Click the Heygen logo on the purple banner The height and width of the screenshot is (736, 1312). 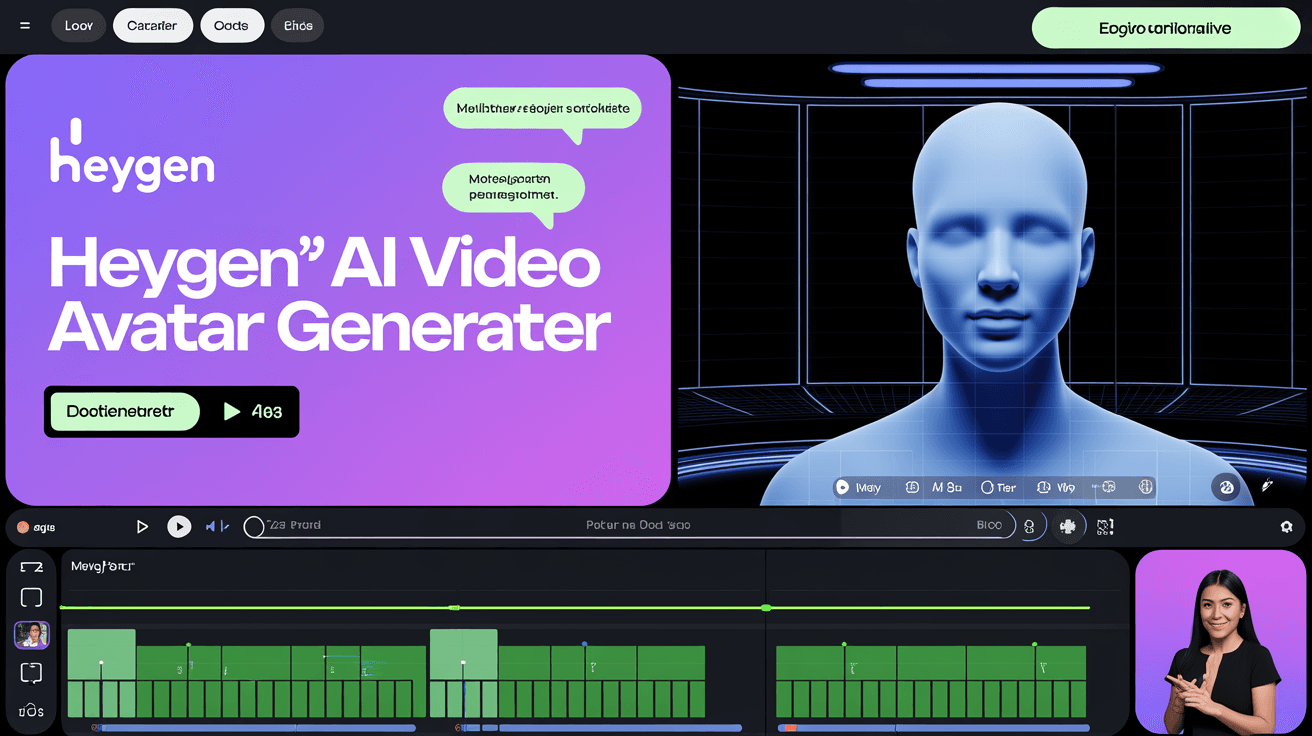[131, 154]
